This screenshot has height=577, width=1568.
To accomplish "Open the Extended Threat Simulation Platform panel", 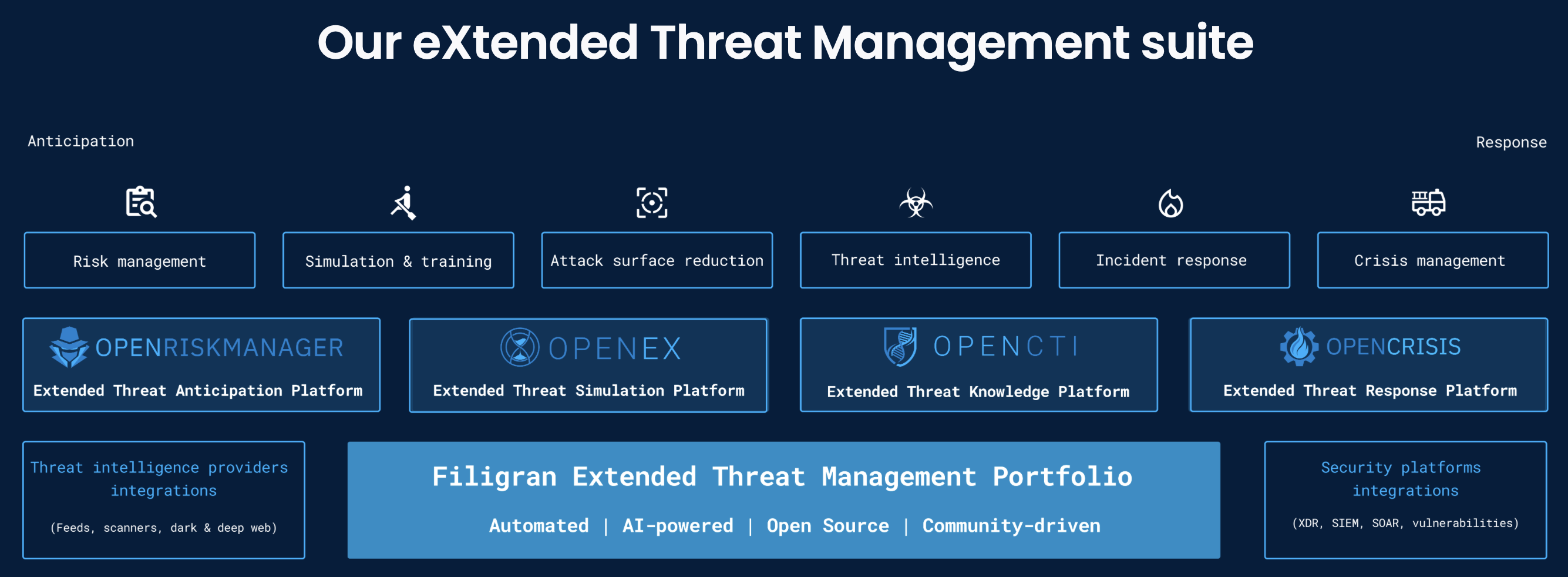I will coord(587,365).
